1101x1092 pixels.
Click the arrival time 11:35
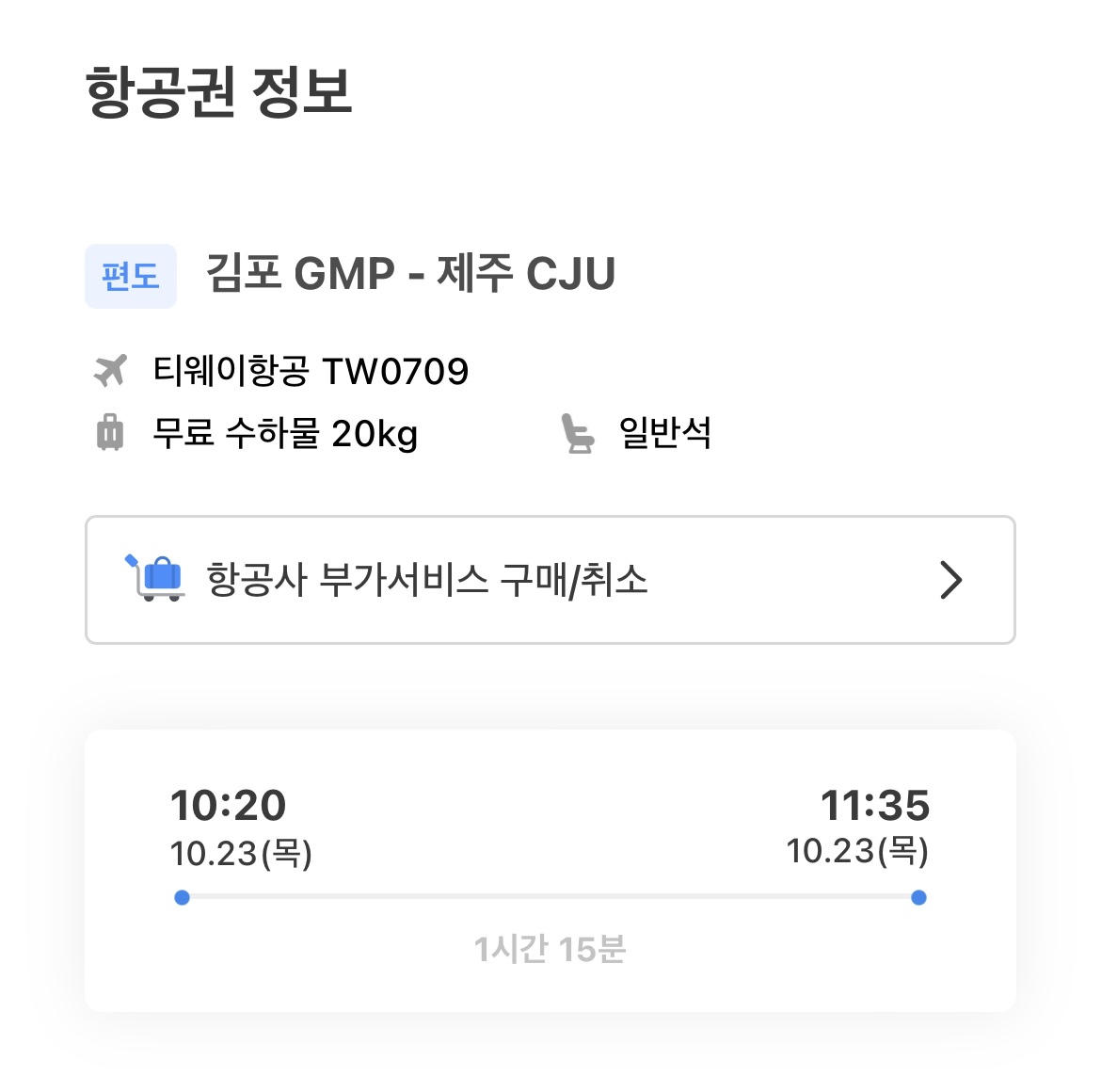coord(875,806)
